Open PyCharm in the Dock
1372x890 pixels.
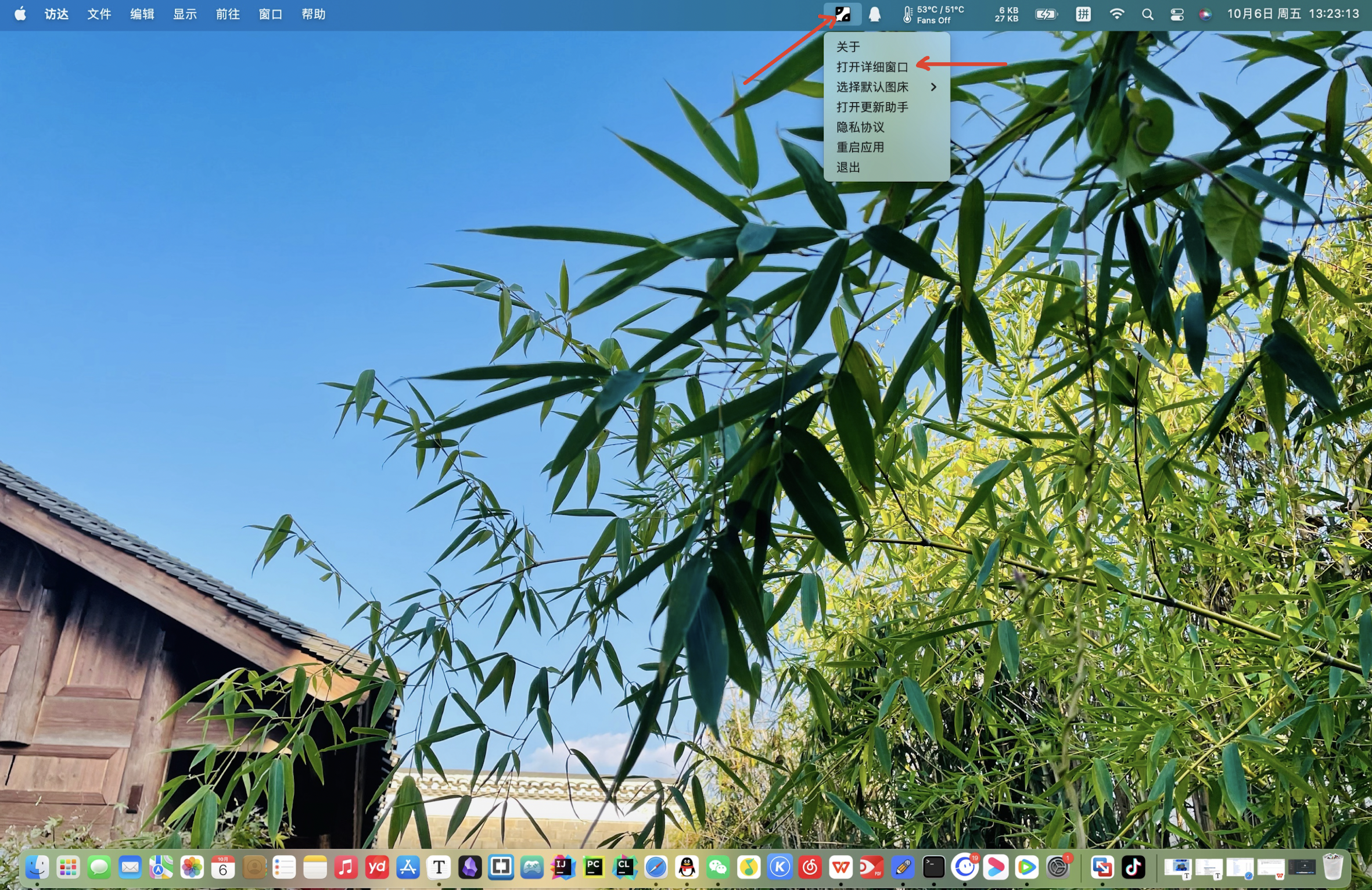point(594,867)
